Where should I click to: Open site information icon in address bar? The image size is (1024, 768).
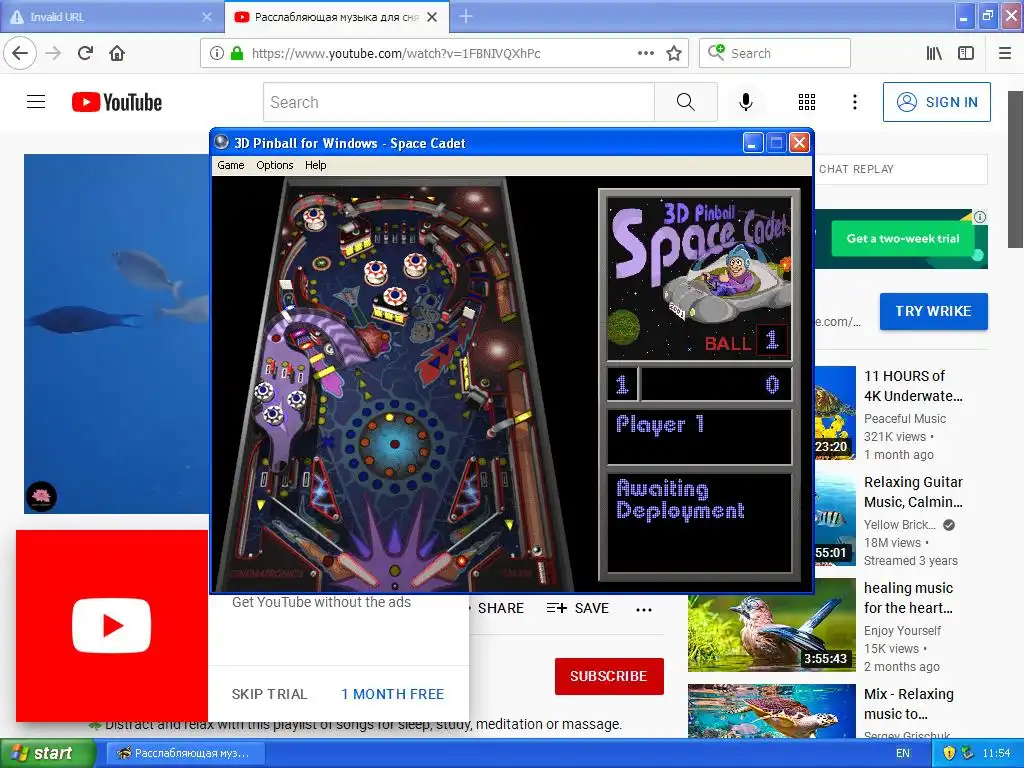point(217,53)
